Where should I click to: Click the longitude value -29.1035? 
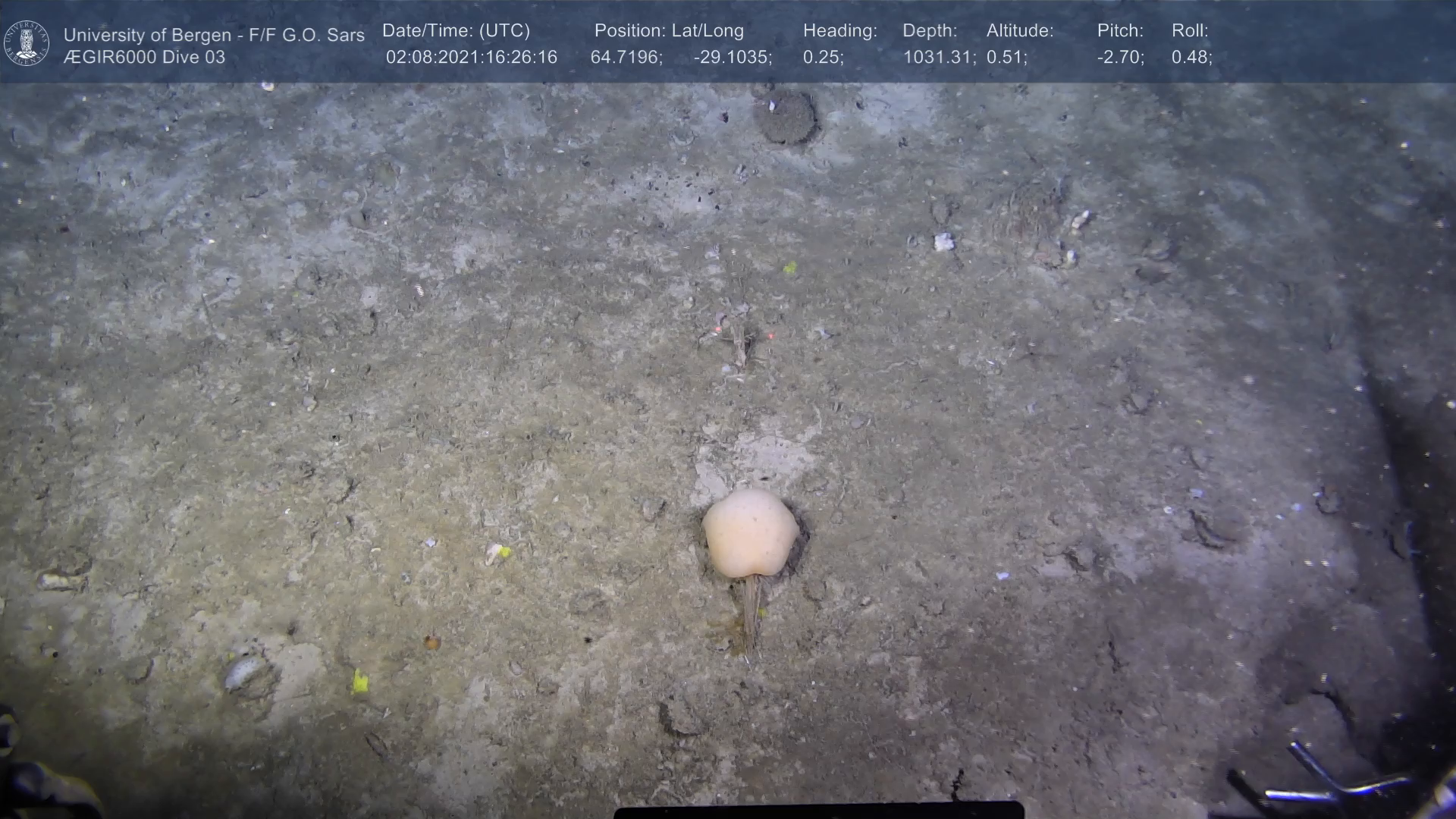(x=733, y=58)
